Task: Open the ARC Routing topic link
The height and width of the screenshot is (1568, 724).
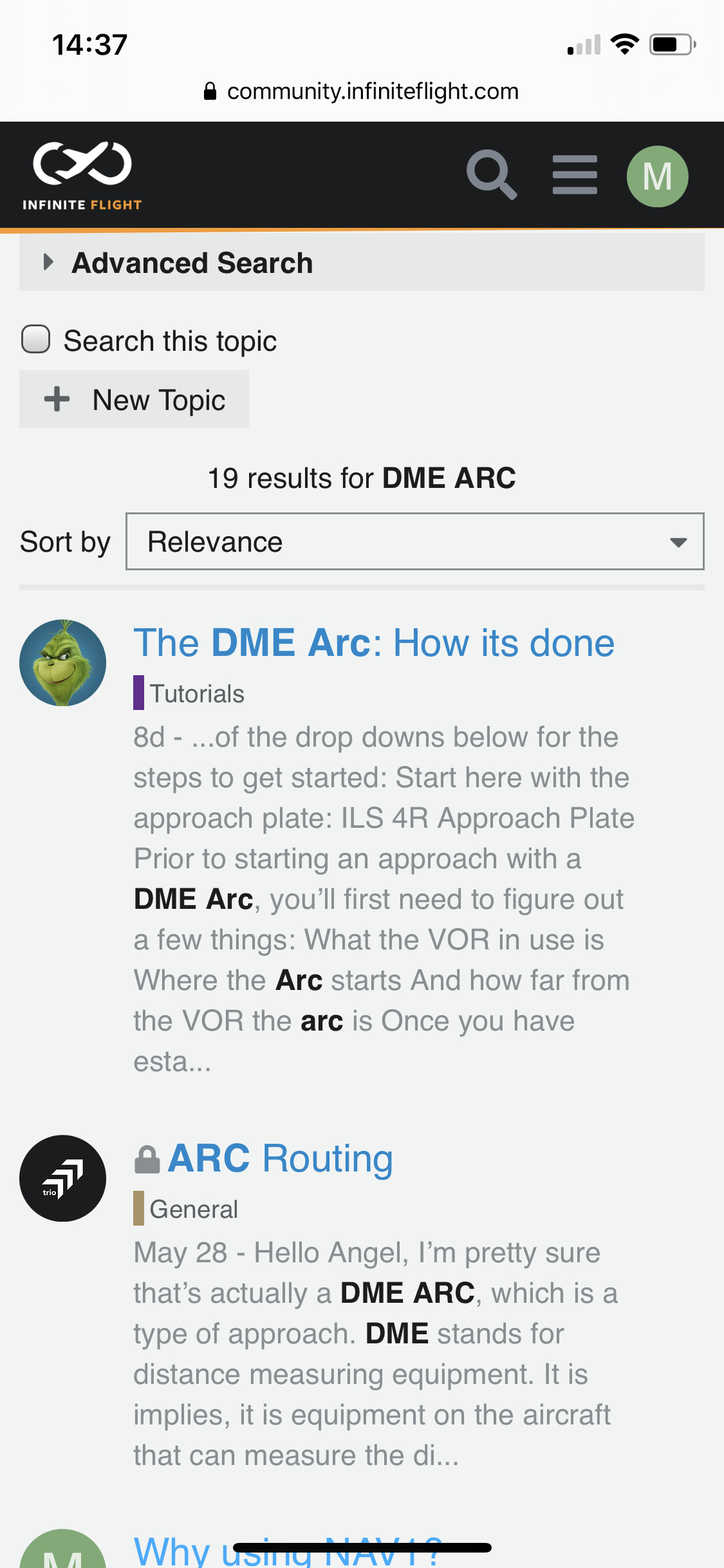Action: (x=280, y=1158)
